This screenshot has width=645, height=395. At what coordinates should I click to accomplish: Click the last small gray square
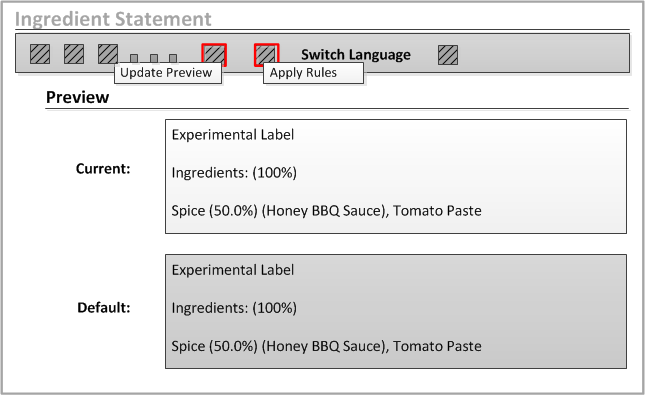pyautogui.click(x=173, y=58)
